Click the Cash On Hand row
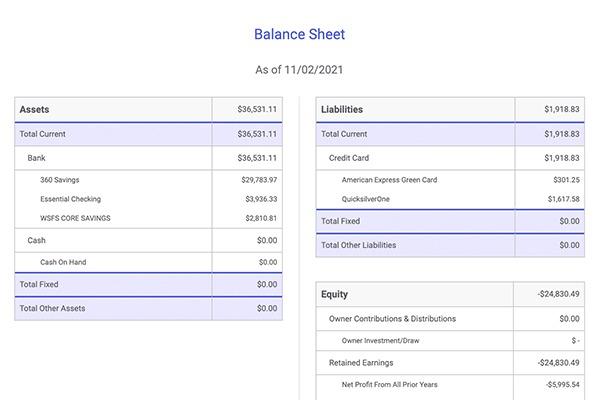 point(63,262)
